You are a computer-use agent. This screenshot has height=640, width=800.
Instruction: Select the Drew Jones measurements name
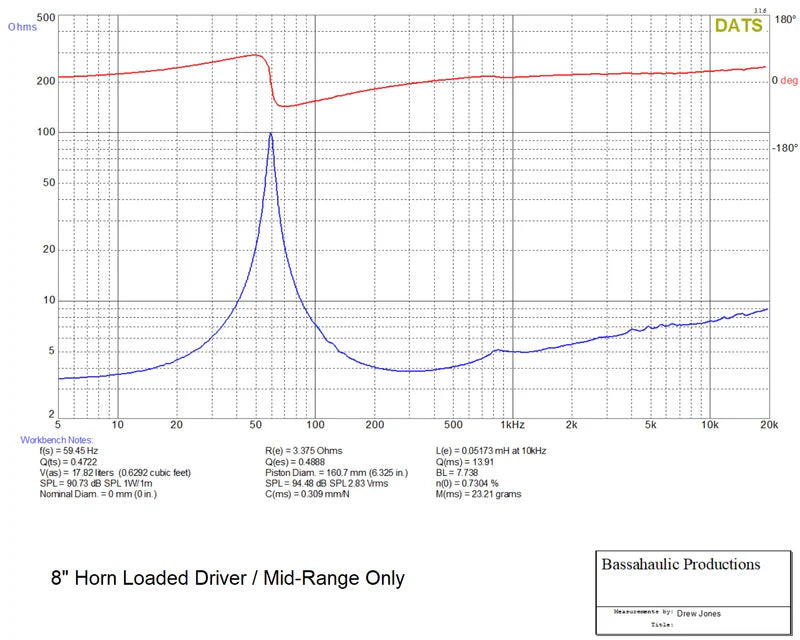pyautogui.click(x=700, y=611)
